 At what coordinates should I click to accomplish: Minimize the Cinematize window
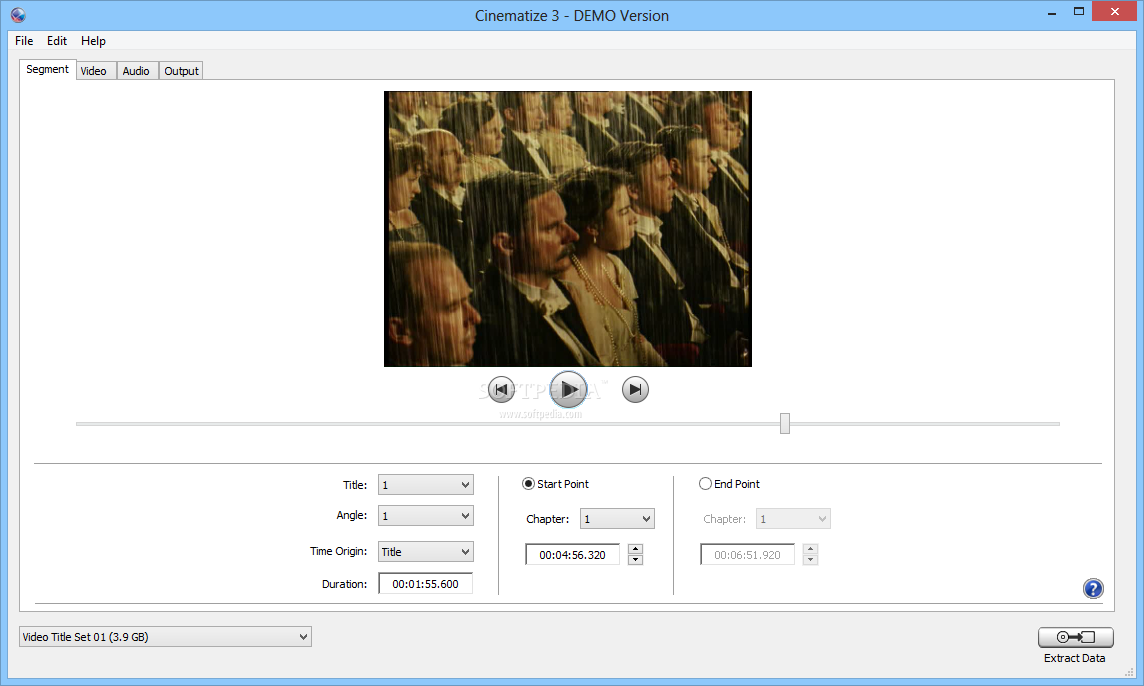1052,13
